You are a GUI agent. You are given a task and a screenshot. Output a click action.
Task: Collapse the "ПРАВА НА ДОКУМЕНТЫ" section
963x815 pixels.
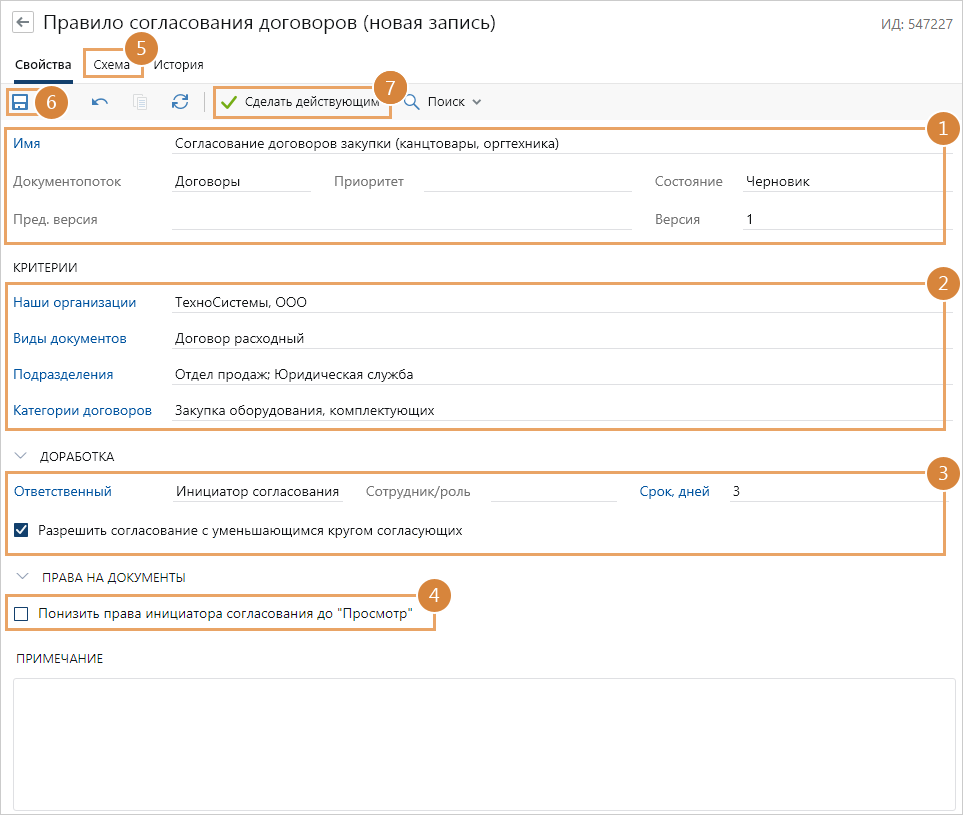21,577
